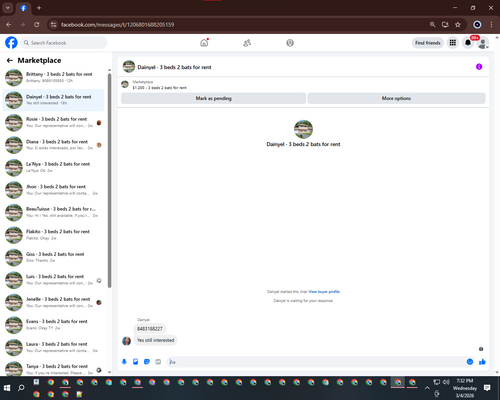The height and width of the screenshot is (400, 500).
Task: Open the Brittany conversation
Action: tap(53, 77)
